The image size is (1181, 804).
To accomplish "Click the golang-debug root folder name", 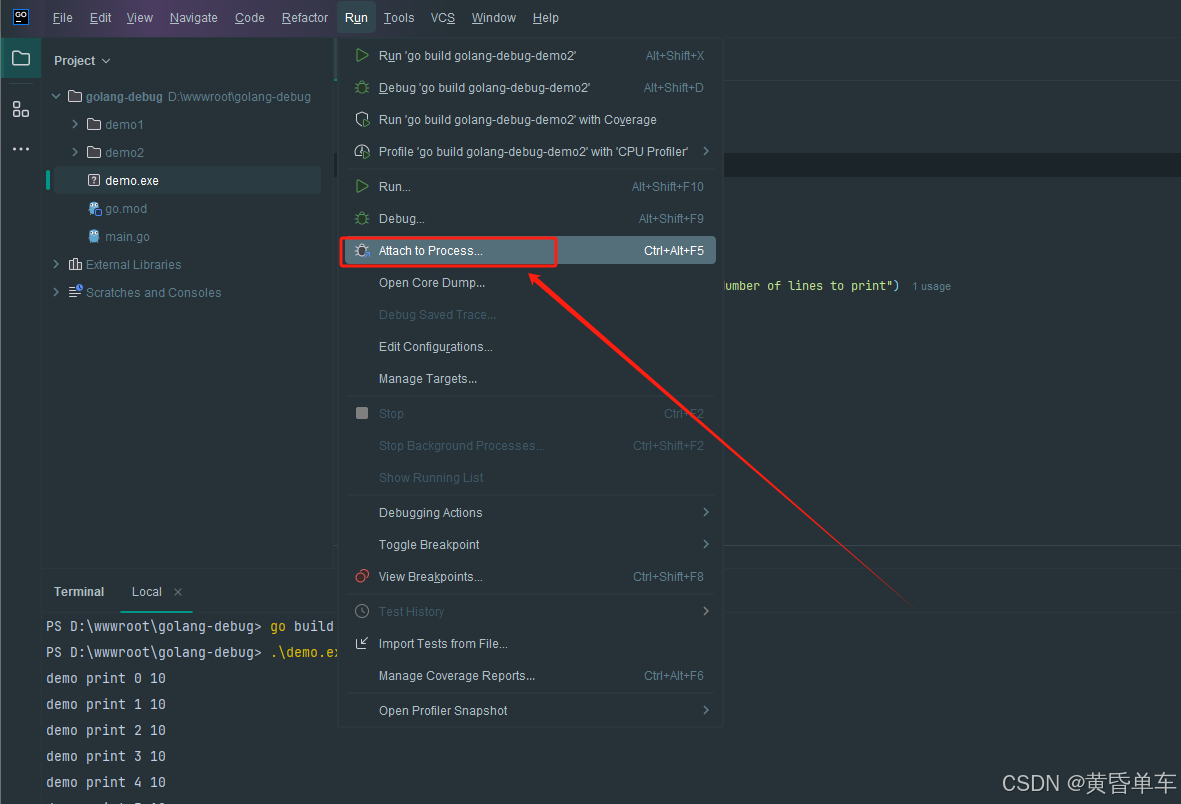I will (124, 96).
